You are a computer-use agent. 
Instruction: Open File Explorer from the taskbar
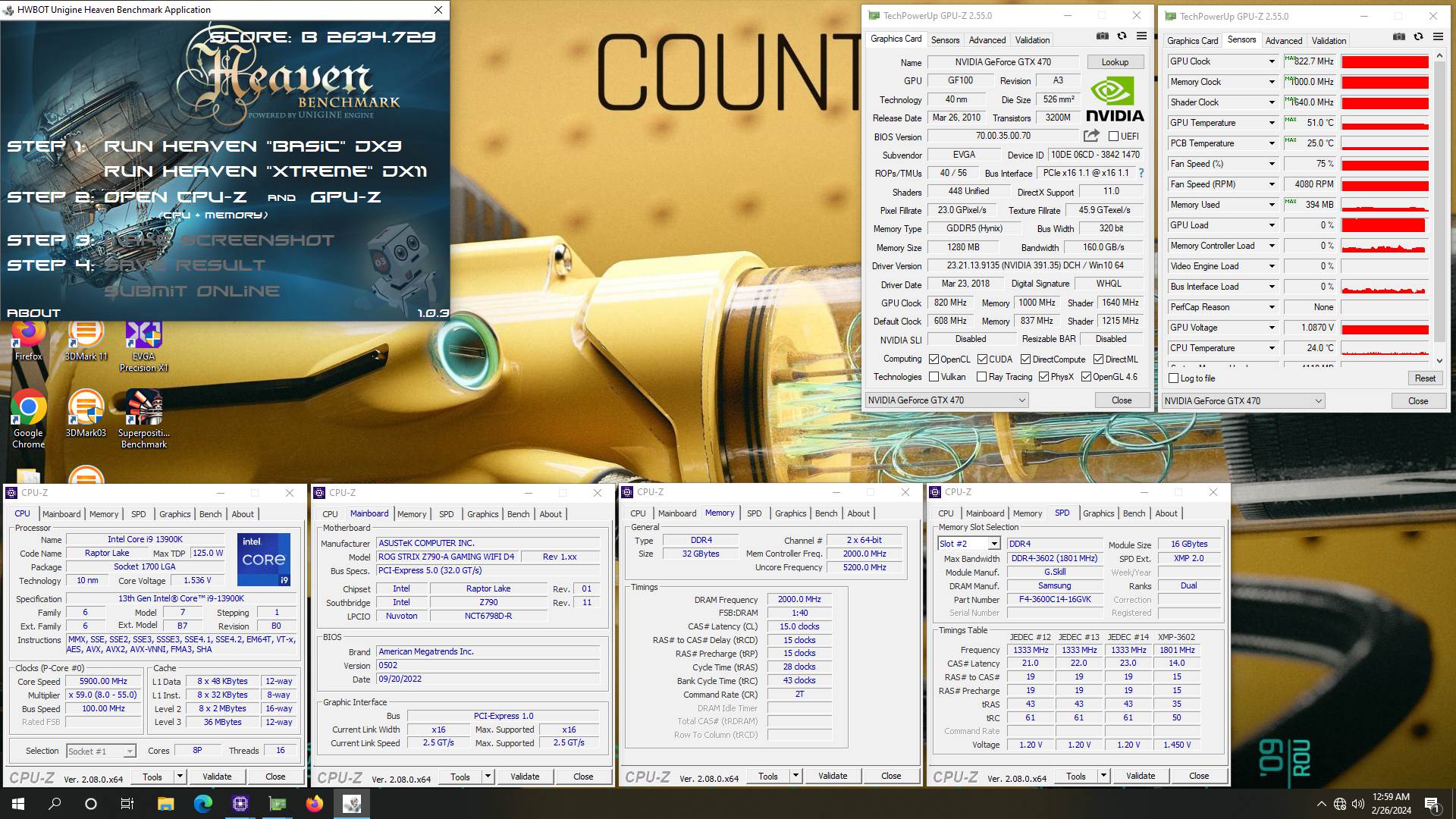point(165,804)
